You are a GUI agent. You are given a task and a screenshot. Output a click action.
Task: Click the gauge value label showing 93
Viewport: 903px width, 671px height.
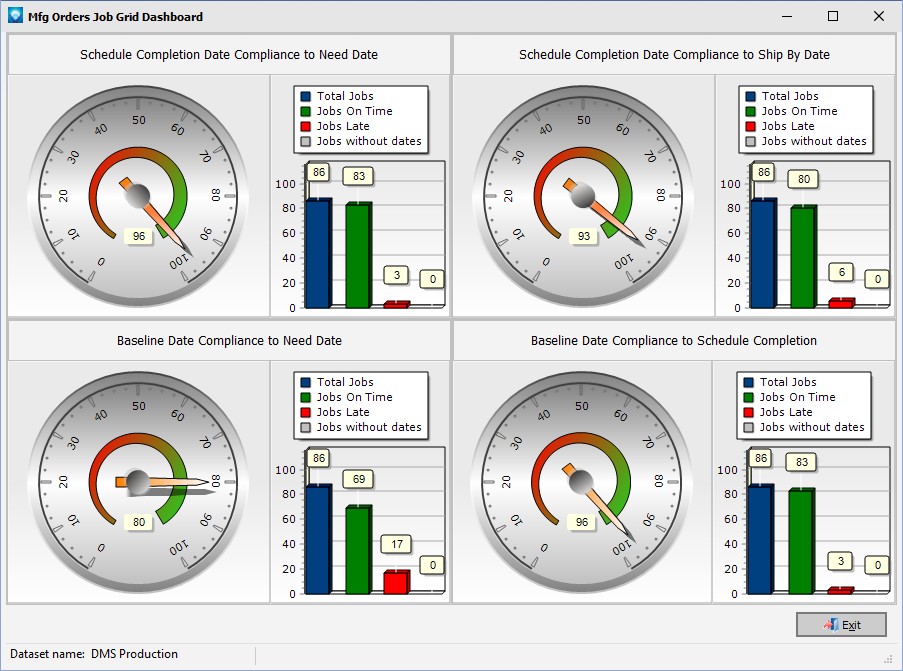tap(583, 236)
